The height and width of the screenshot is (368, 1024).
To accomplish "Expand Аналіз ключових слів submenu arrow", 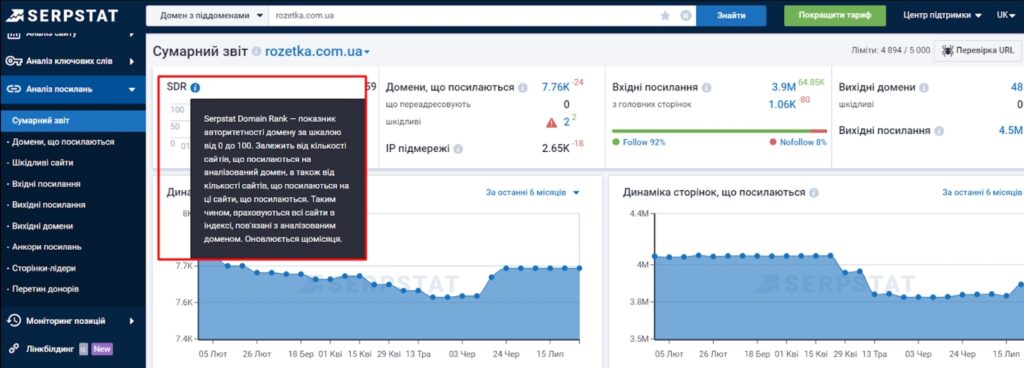I will (132, 61).
